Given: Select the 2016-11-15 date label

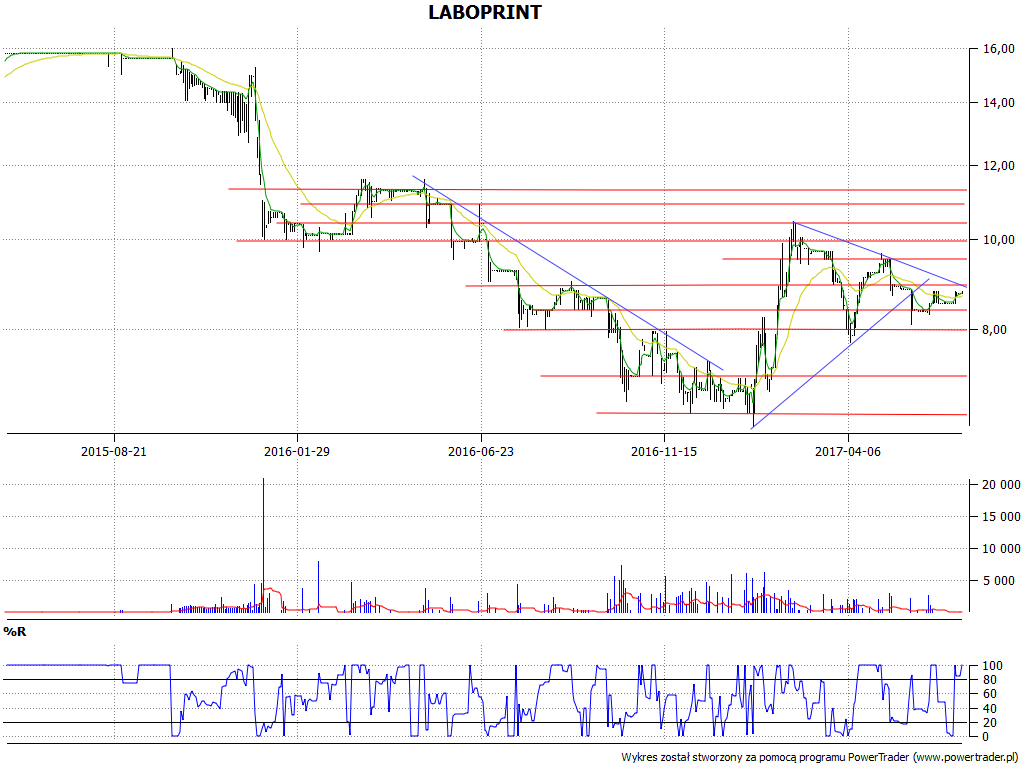Looking at the screenshot, I should pos(664,451).
